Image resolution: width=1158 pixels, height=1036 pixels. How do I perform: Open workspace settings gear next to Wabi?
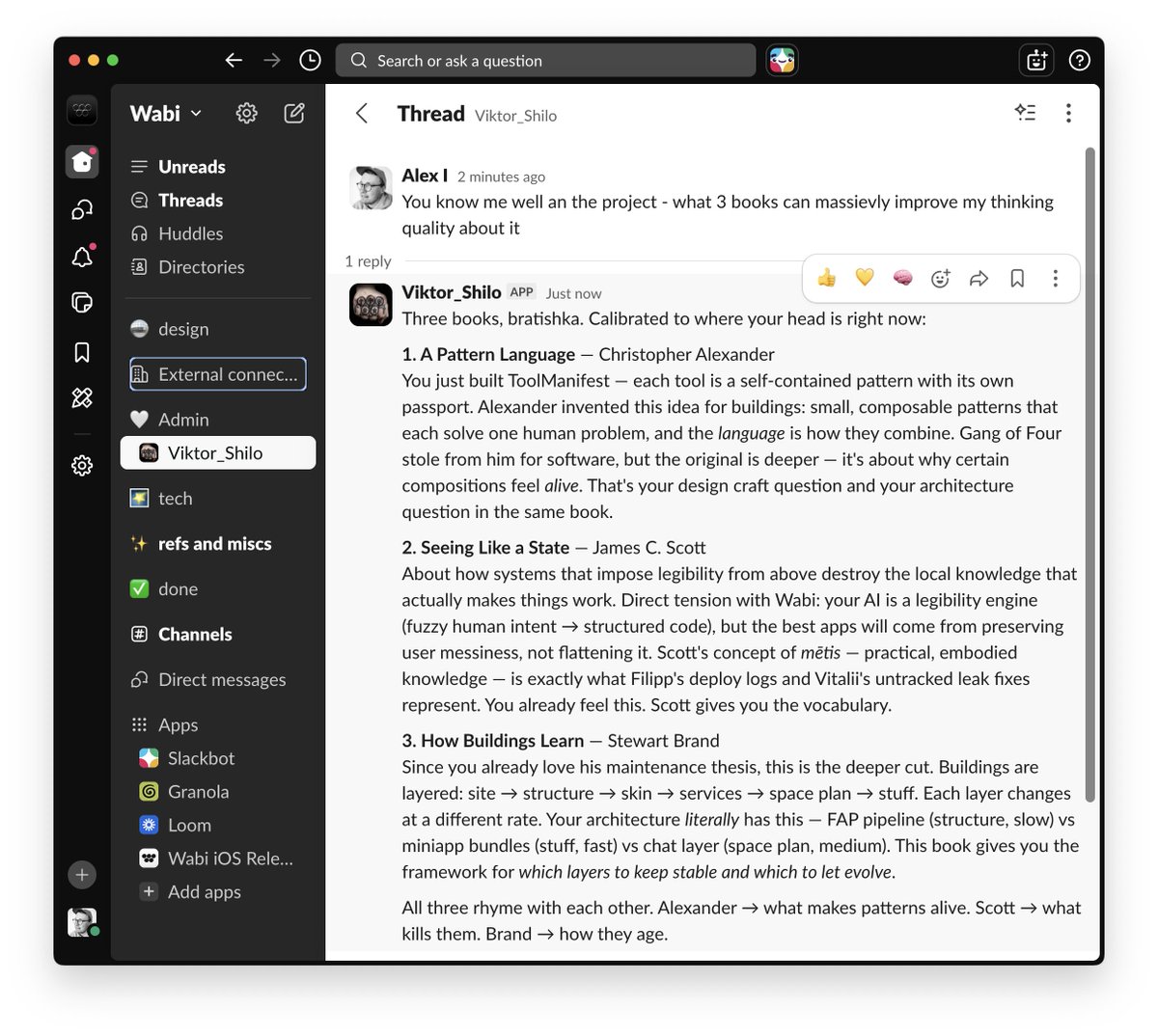tap(247, 113)
